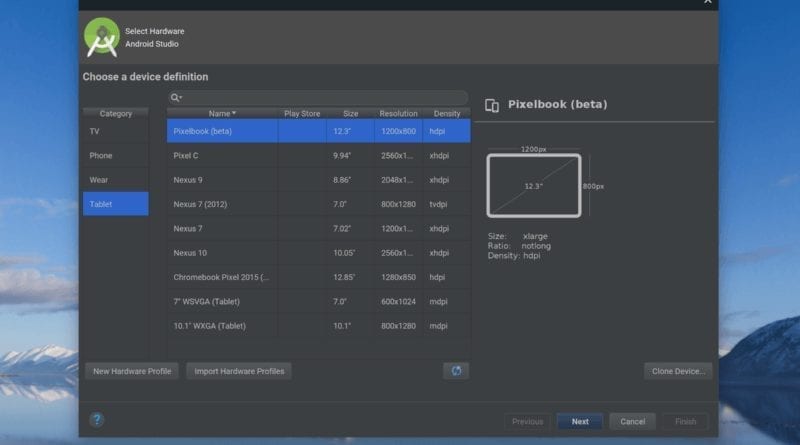This screenshot has height=445, width=800.
Task: Sort by Density column header
Action: [446, 113]
